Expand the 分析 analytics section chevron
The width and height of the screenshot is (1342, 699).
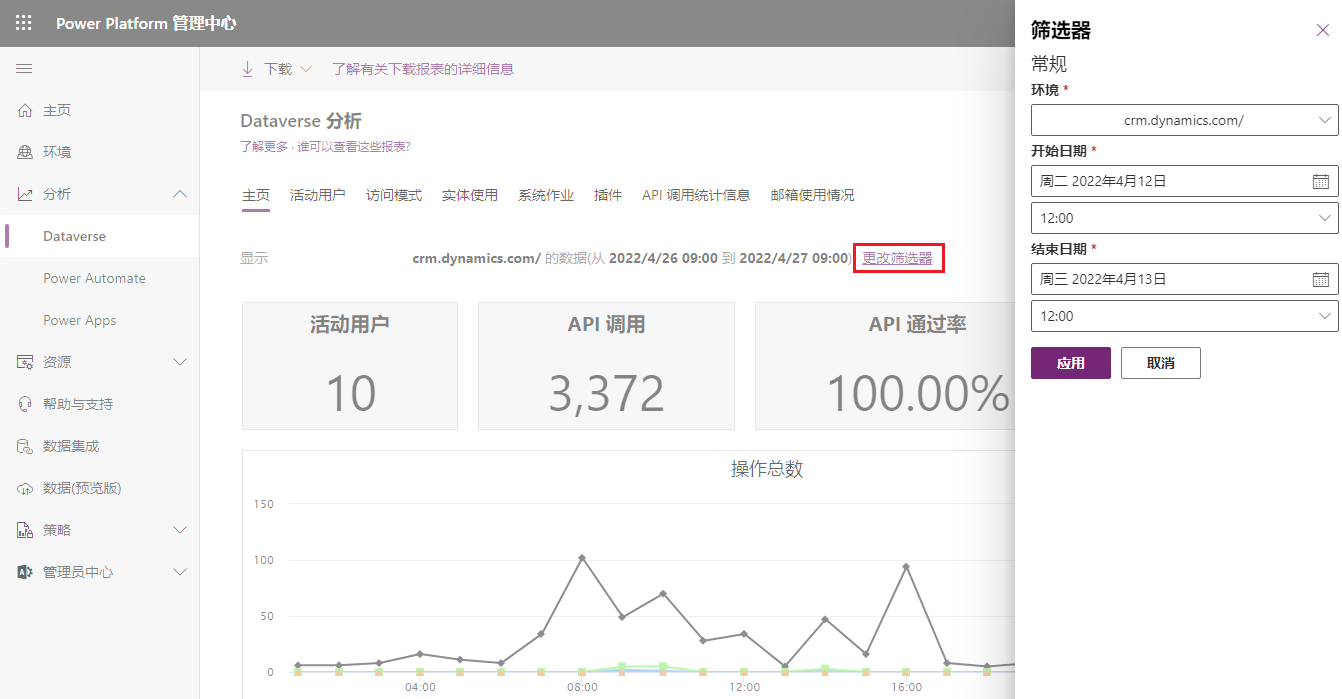179,194
